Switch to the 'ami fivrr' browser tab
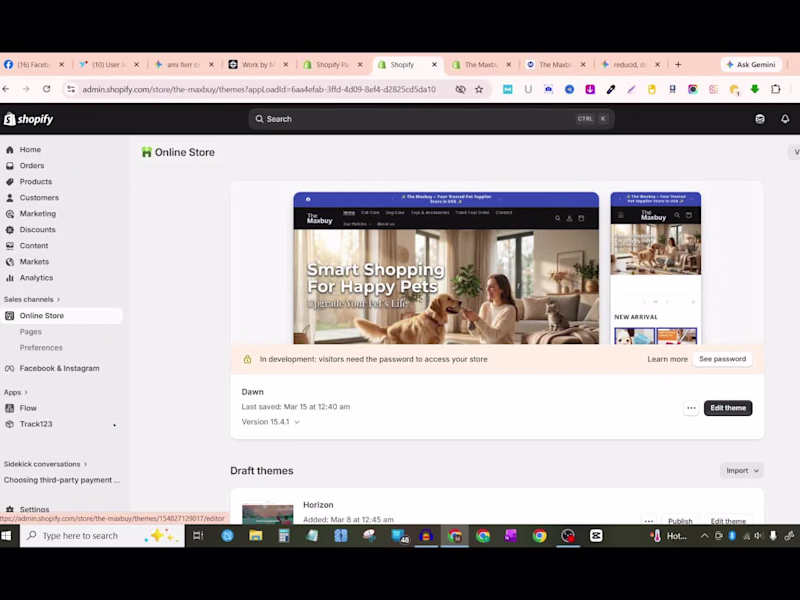 [x=184, y=65]
